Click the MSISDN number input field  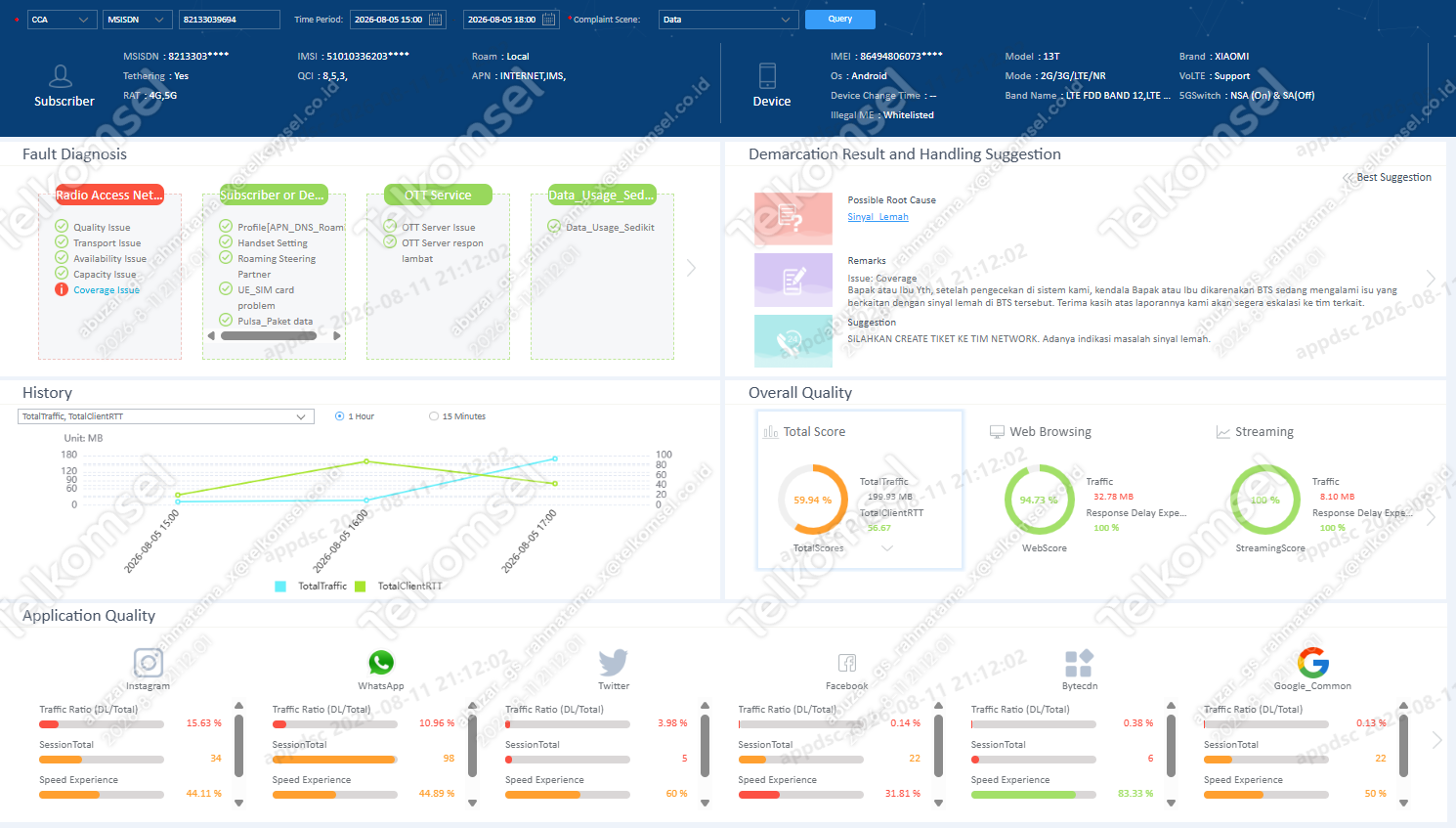click(x=230, y=20)
